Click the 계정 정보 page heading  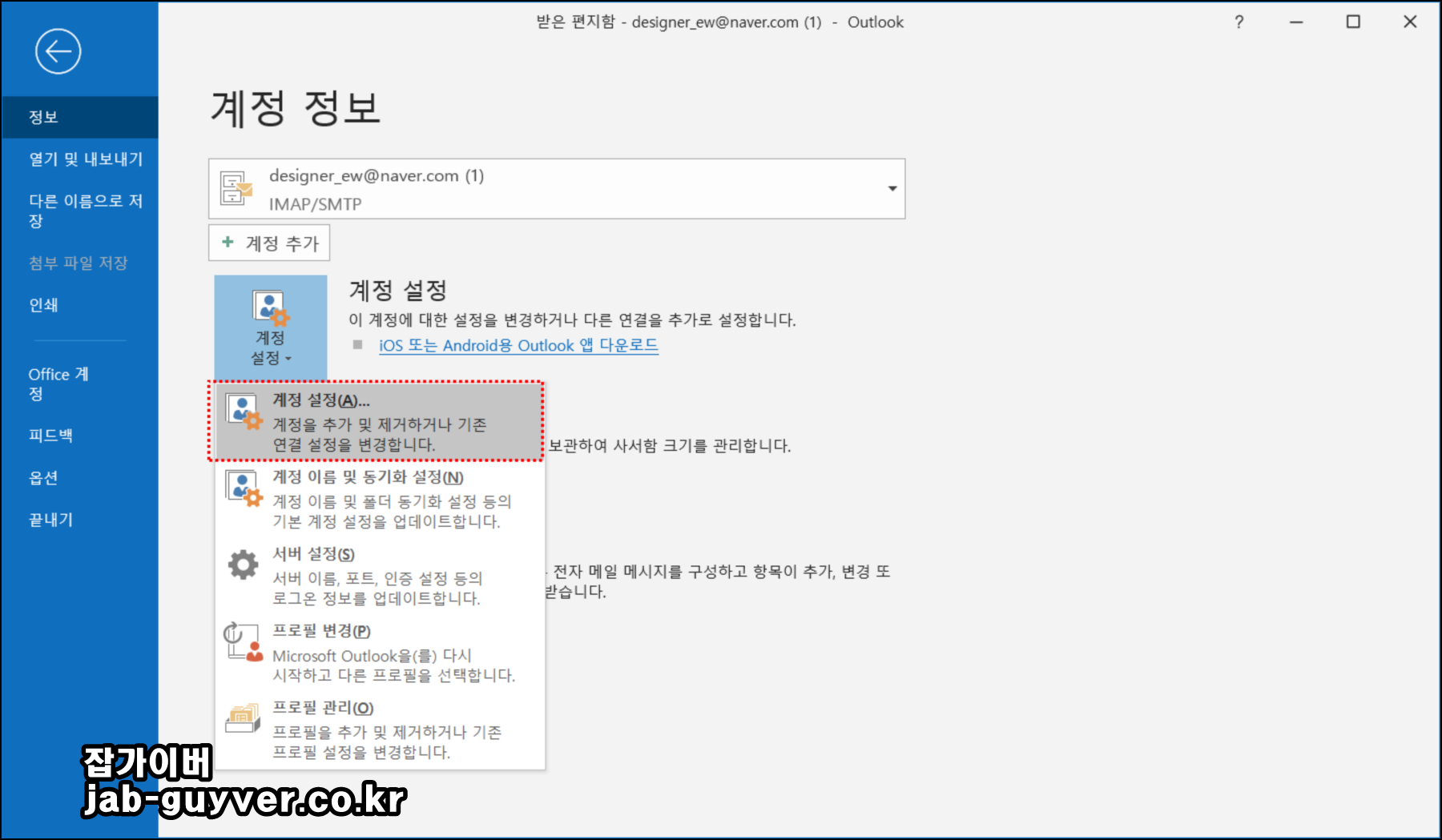[295, 108]
